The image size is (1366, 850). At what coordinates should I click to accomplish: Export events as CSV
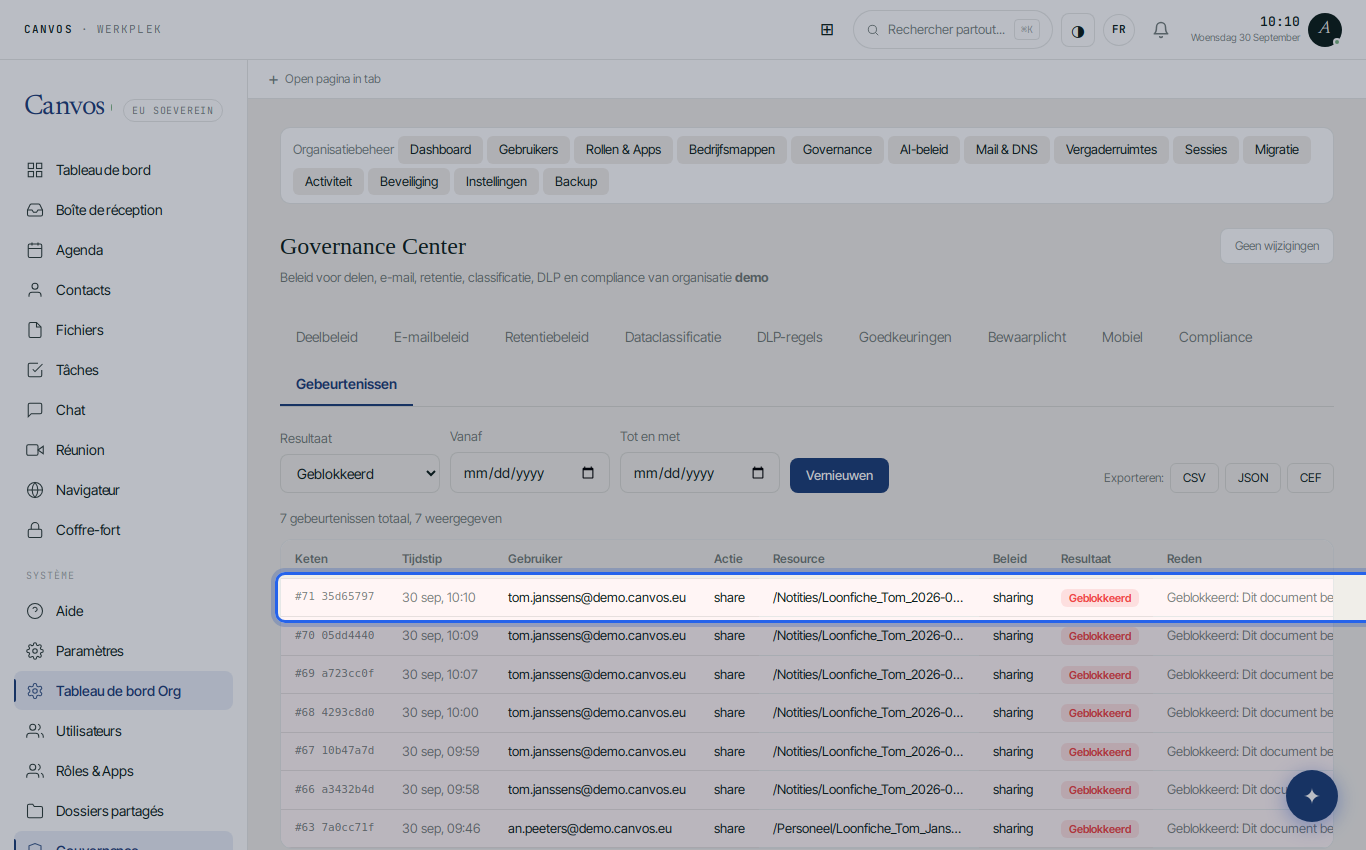[1194, 478]
